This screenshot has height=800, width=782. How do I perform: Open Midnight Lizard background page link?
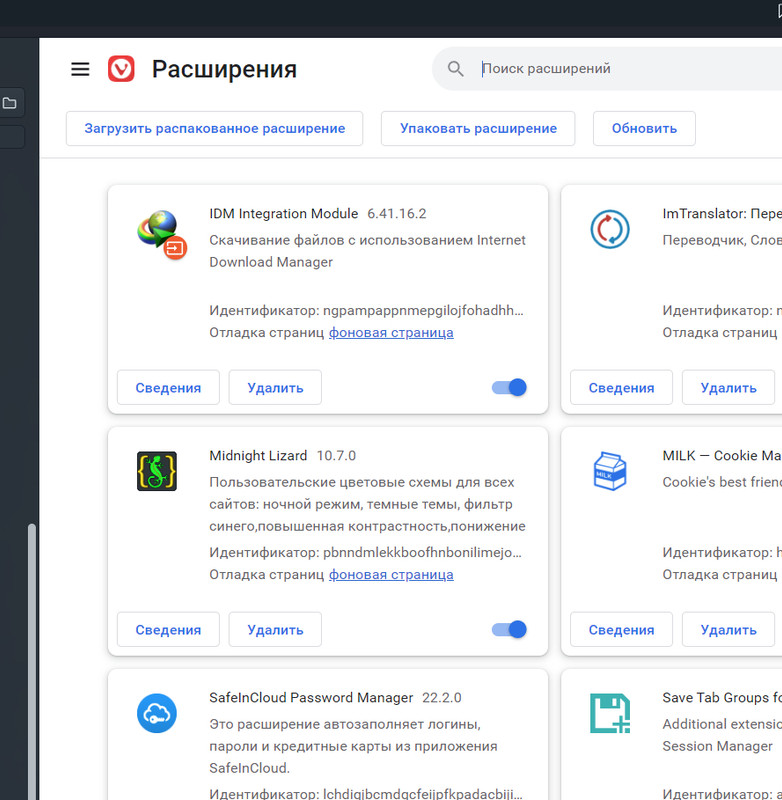[x=391, y=574]
